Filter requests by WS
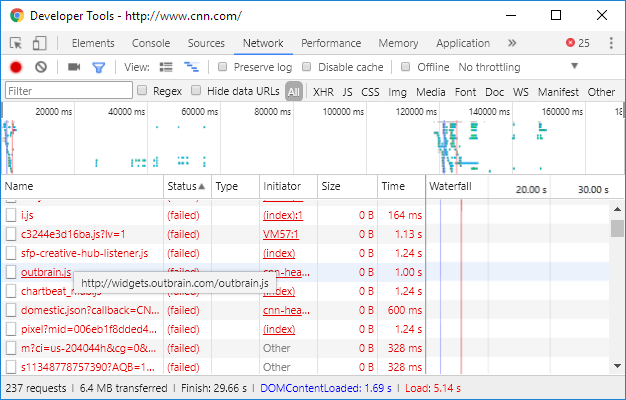626x400 pixels. click(x=521, y=92)
